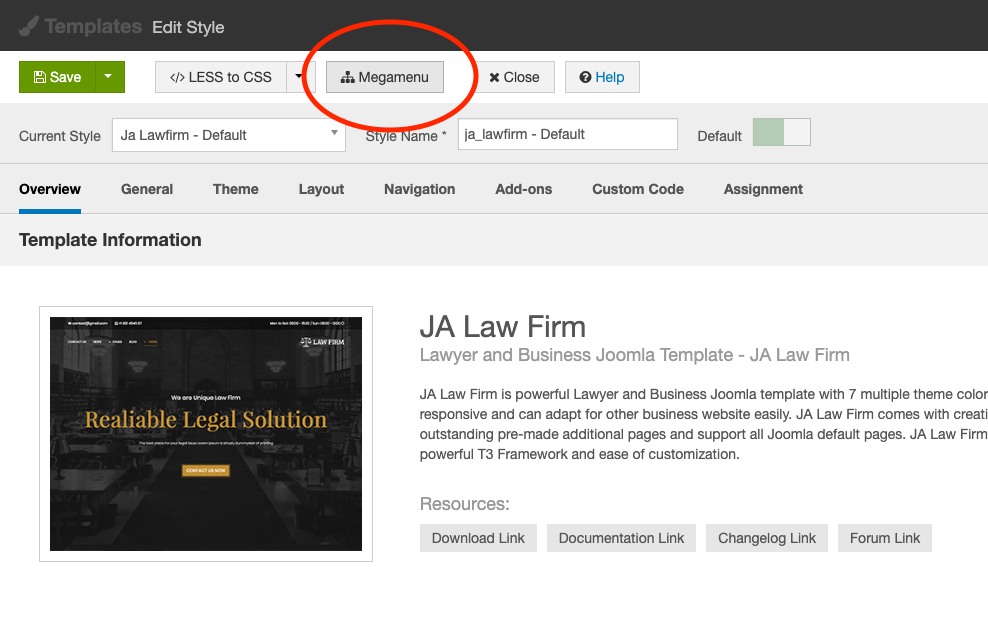
Task: Click the Style Name input field
Action: [x=567, y=134]
